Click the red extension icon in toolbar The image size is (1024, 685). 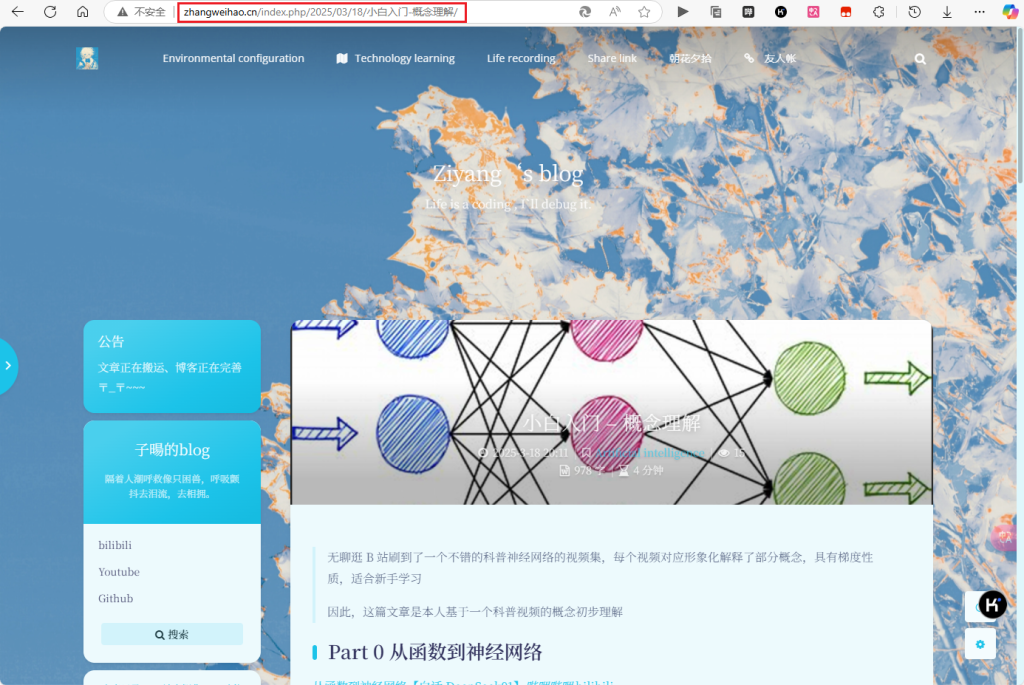point(846,12)
